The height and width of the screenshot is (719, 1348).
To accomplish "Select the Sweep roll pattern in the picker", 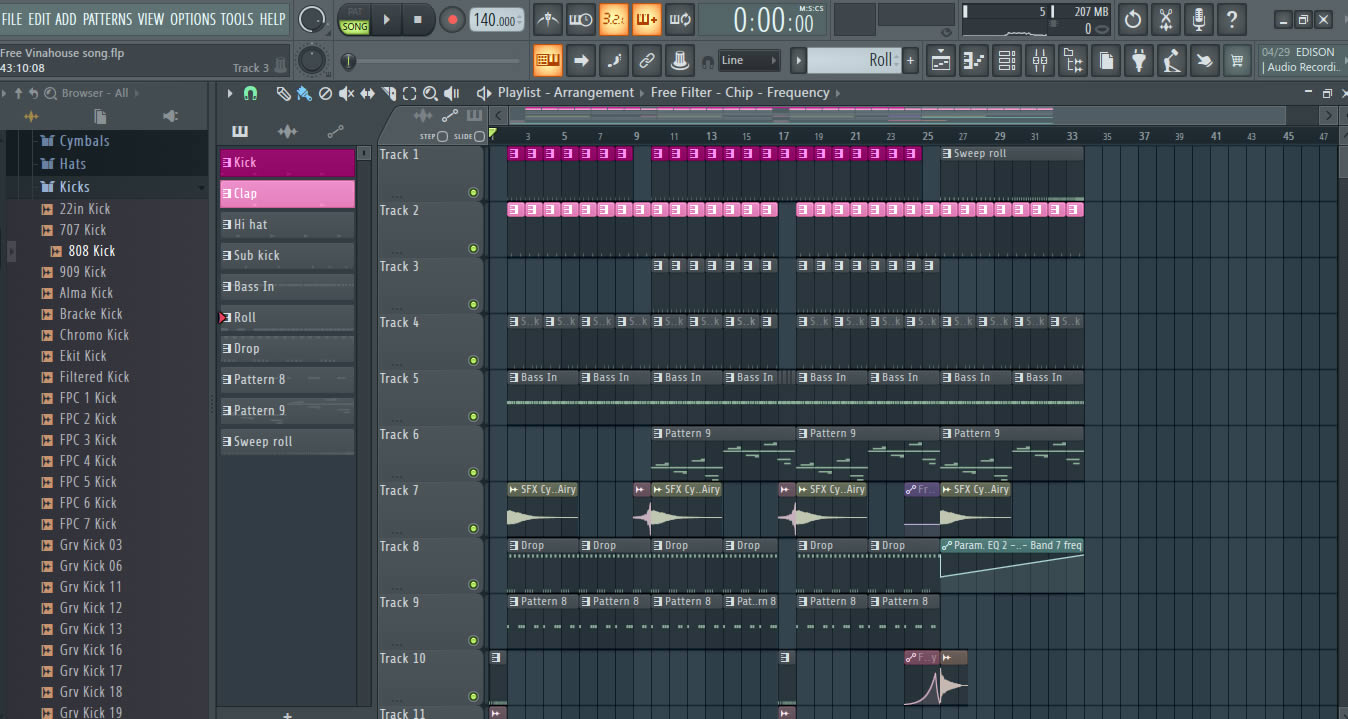I will point(287,441).
